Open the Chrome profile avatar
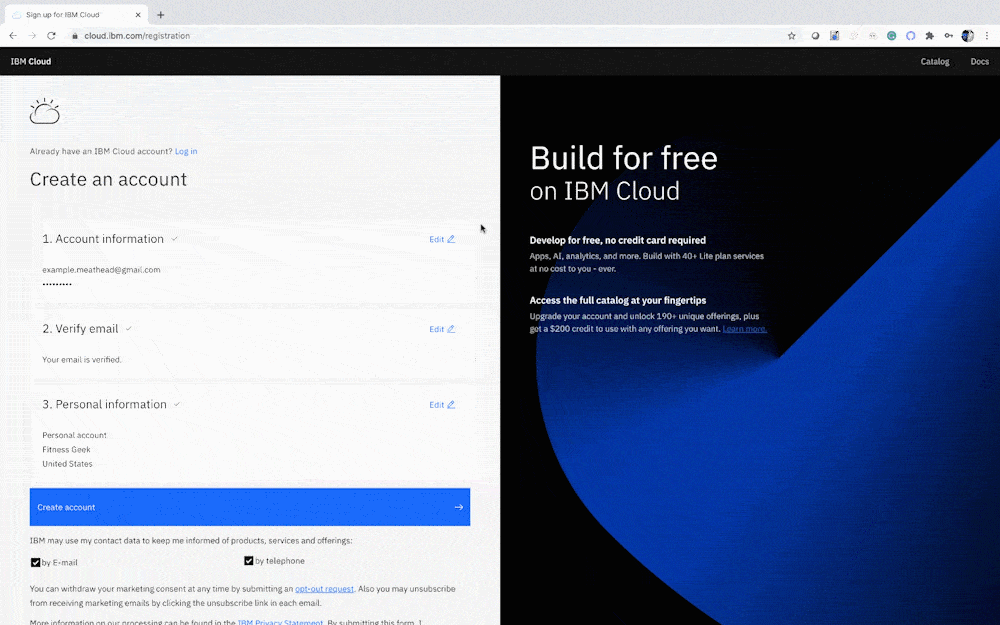This screenshot has height=625, width=1000. click(968, 36)
